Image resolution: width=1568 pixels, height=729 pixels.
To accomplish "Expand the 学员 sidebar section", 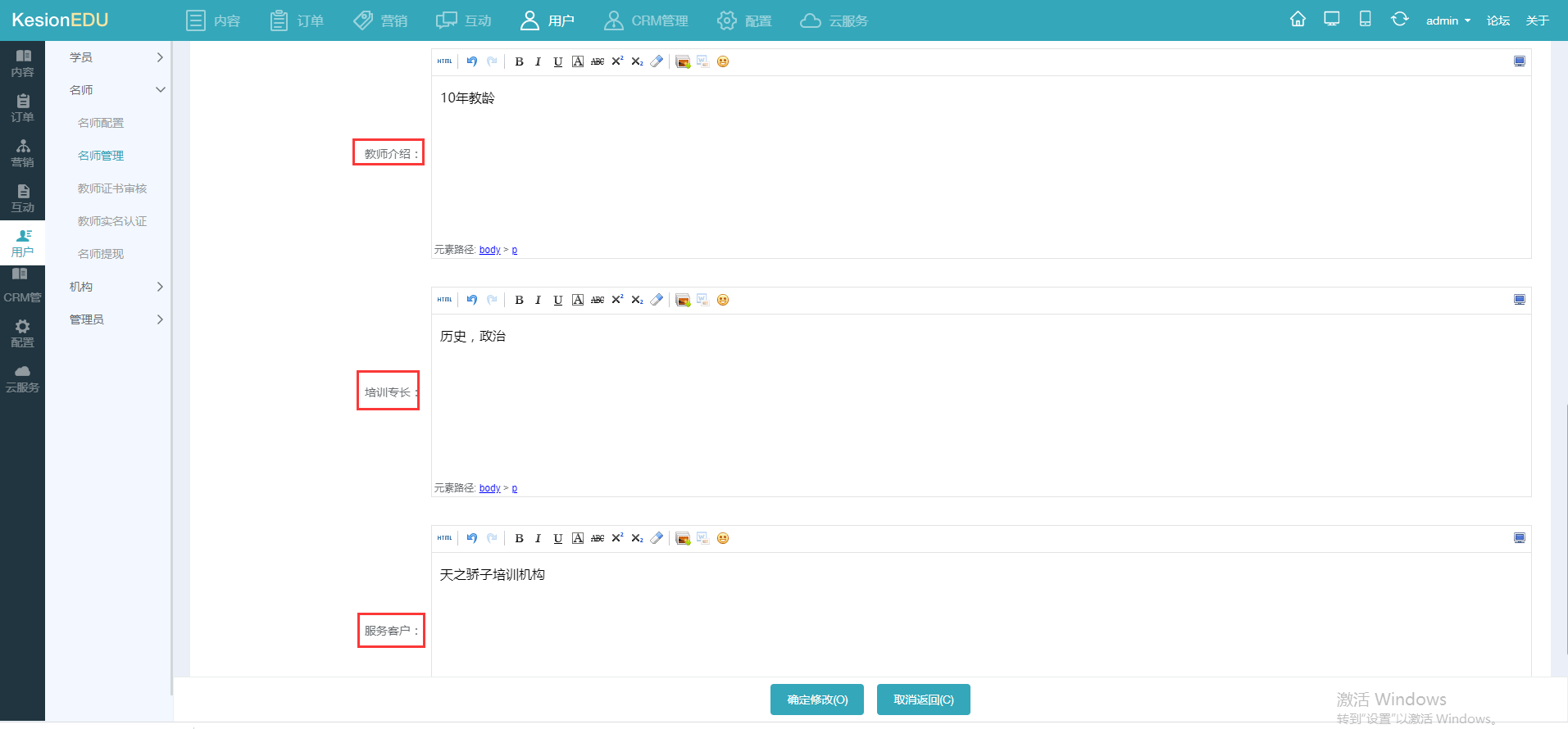I will click(115, 57).
